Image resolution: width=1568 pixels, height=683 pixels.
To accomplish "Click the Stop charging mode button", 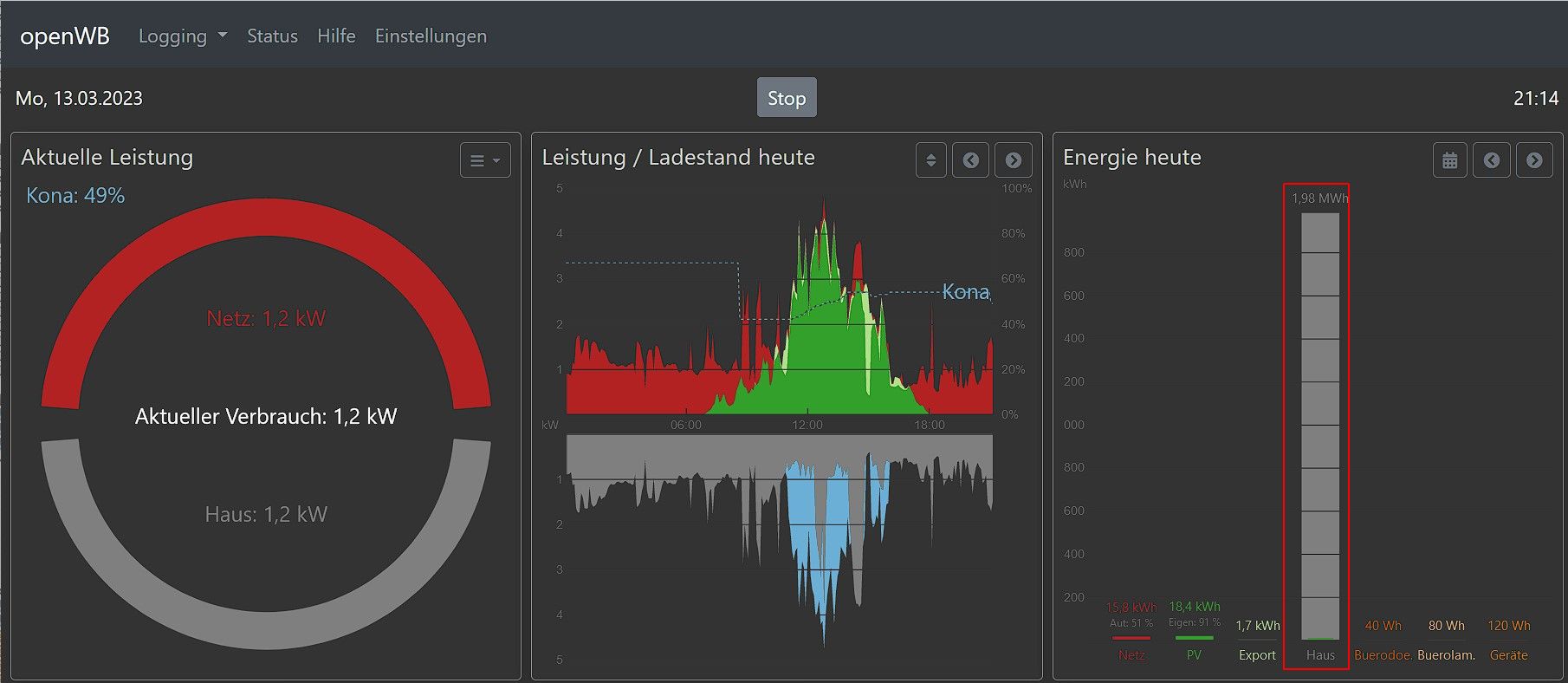I will pos(787,98).
